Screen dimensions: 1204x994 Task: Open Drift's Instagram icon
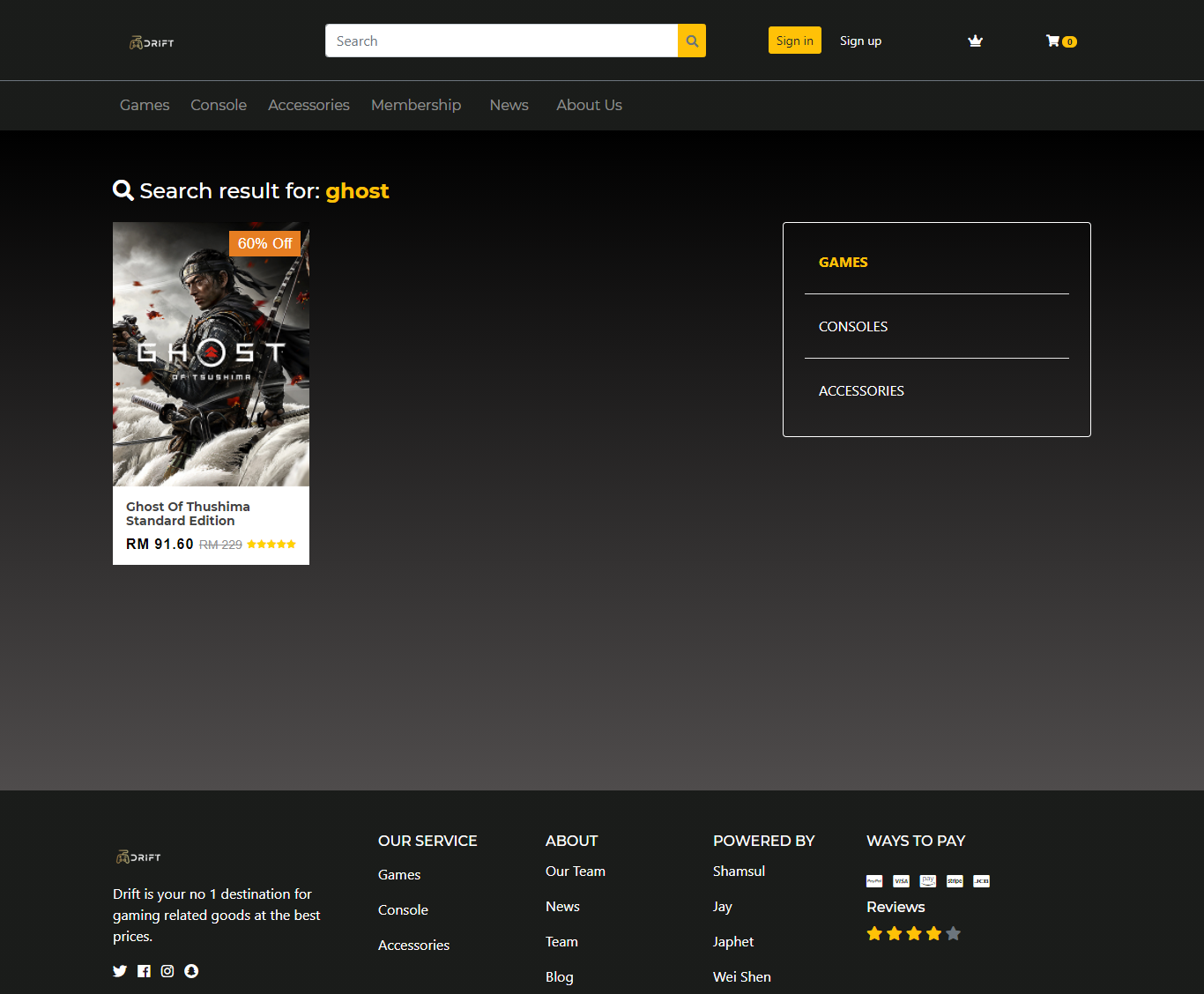click(x=167, y=971)
